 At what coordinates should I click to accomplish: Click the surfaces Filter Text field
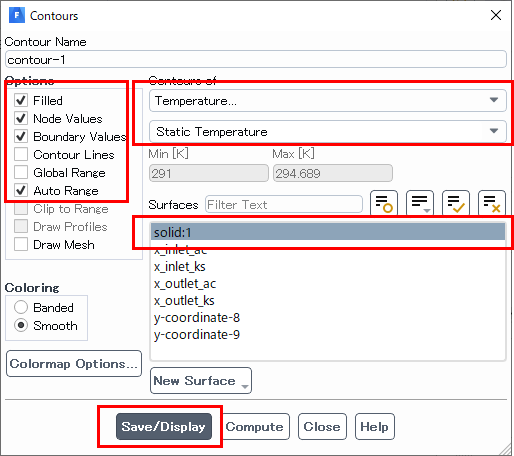click(284, 204)
